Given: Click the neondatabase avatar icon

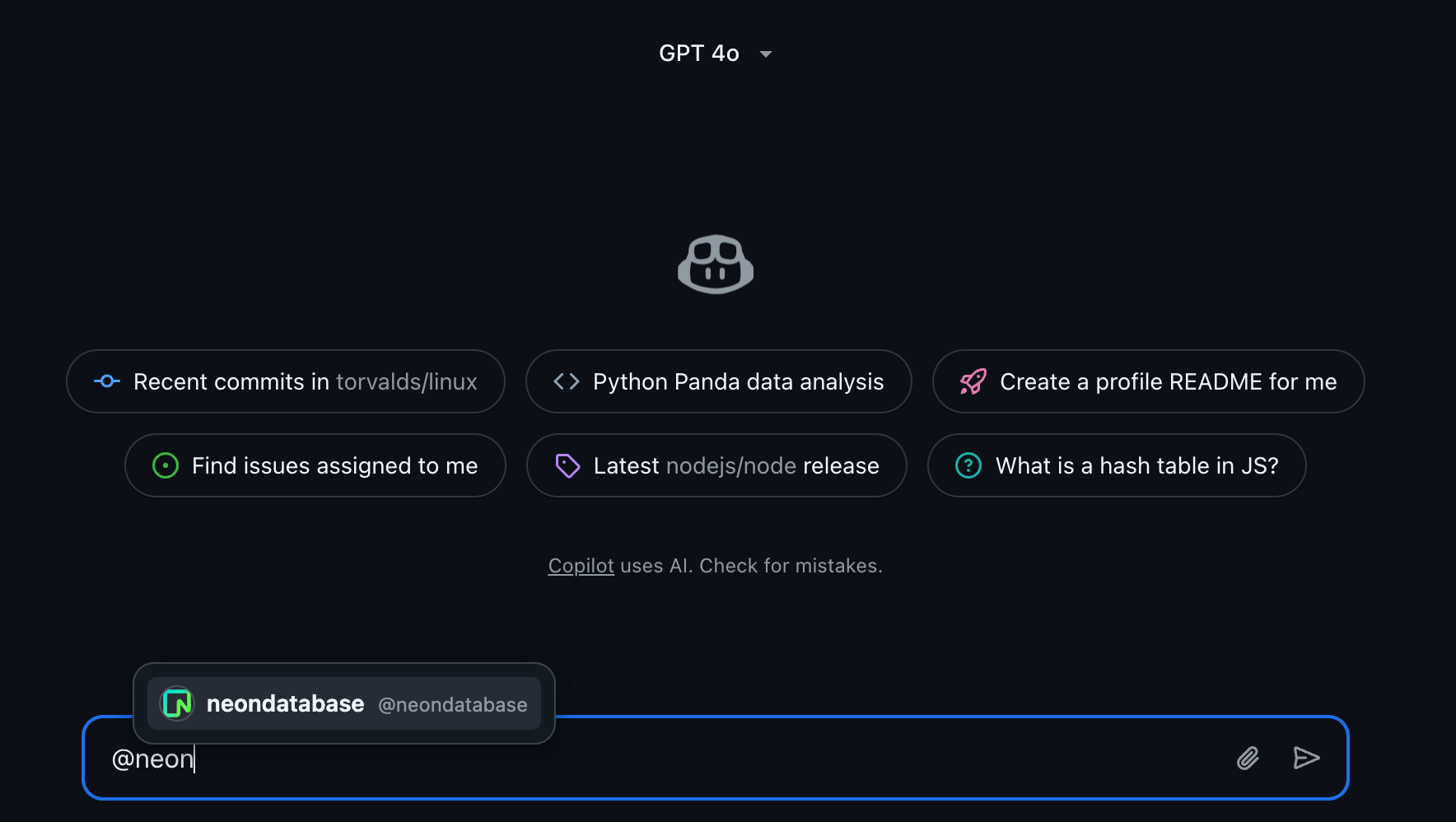Looking at the screenshot, I should click(x=177, y=703).
